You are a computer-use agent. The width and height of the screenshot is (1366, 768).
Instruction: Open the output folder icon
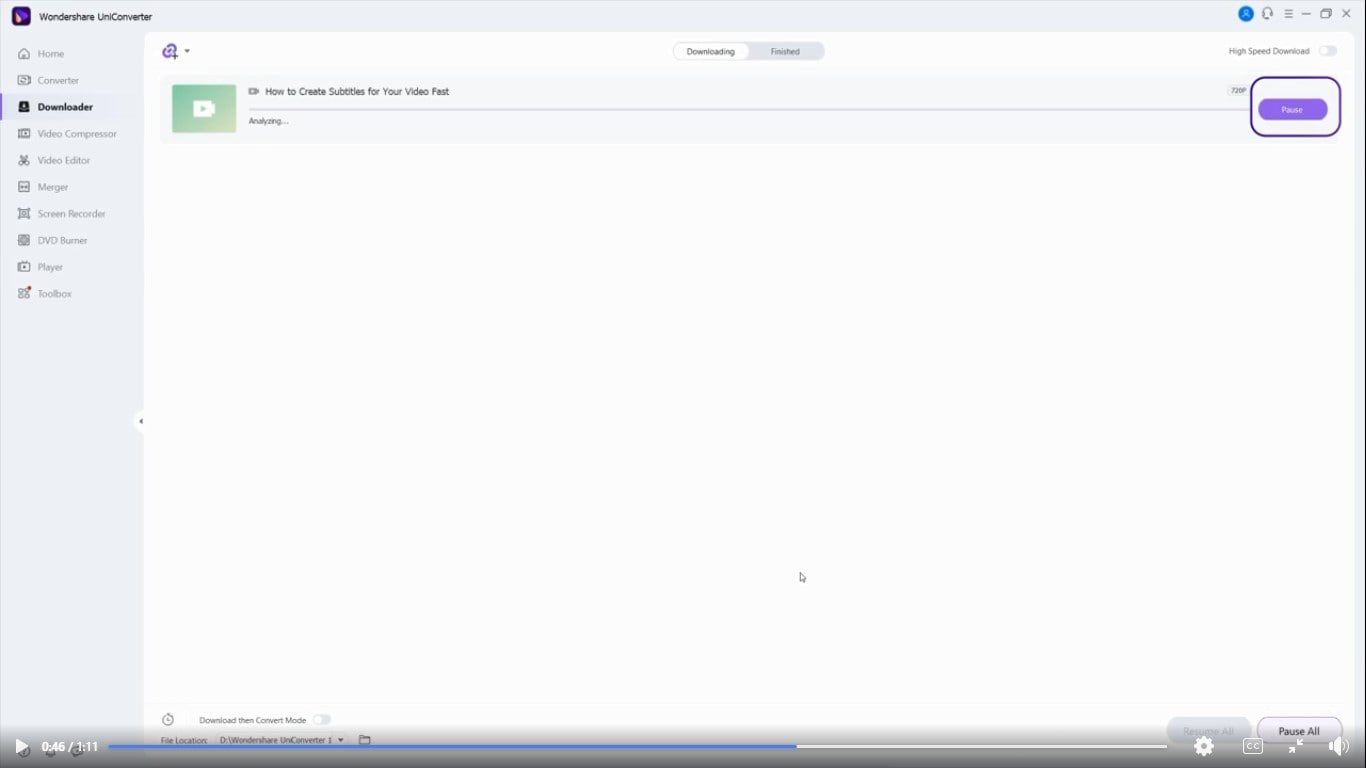[x=365, y=740]
